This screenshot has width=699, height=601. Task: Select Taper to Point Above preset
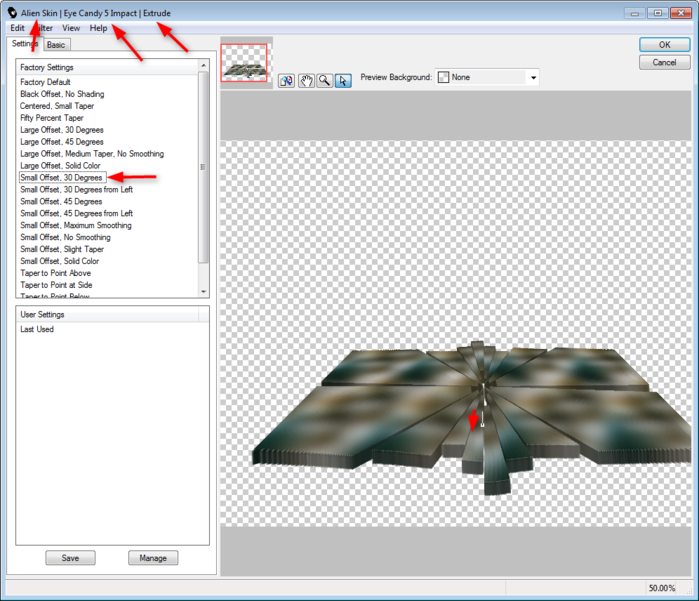point(55,273)
